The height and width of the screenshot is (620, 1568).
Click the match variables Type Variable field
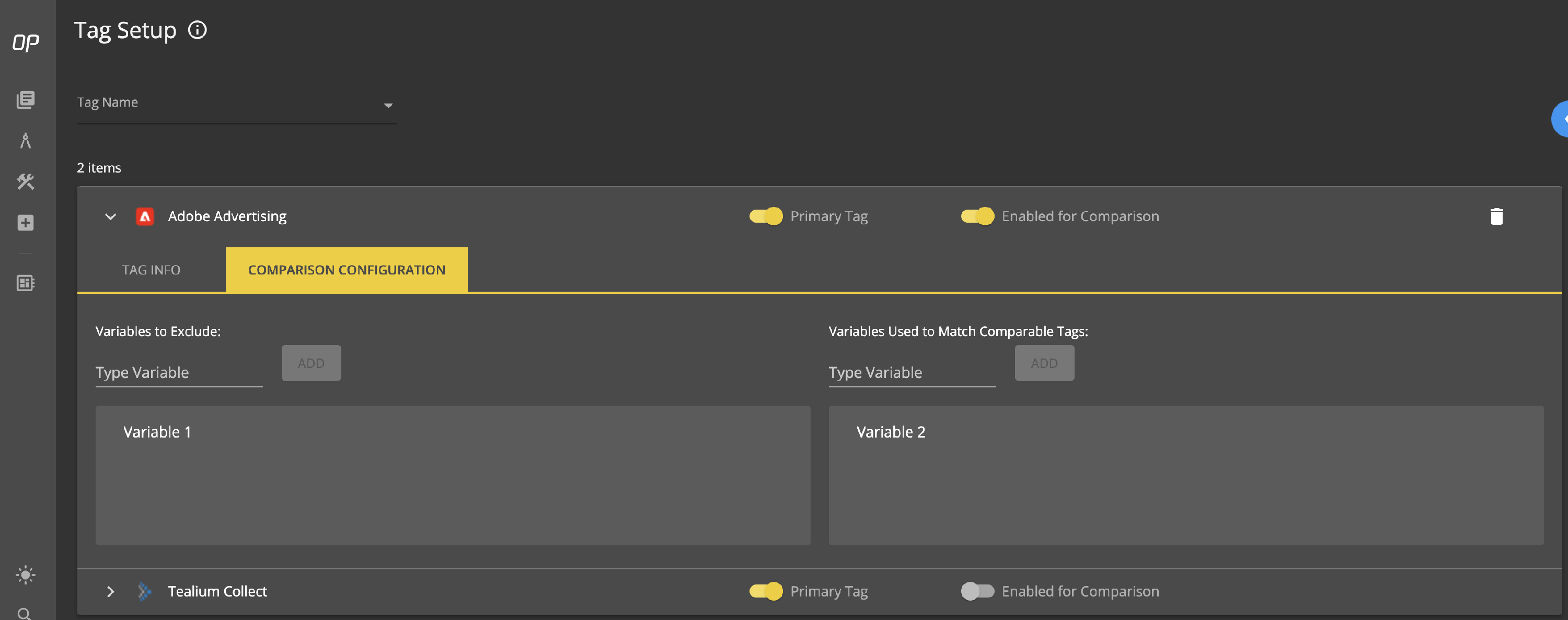pyautogui.click(x=911, y=372)
